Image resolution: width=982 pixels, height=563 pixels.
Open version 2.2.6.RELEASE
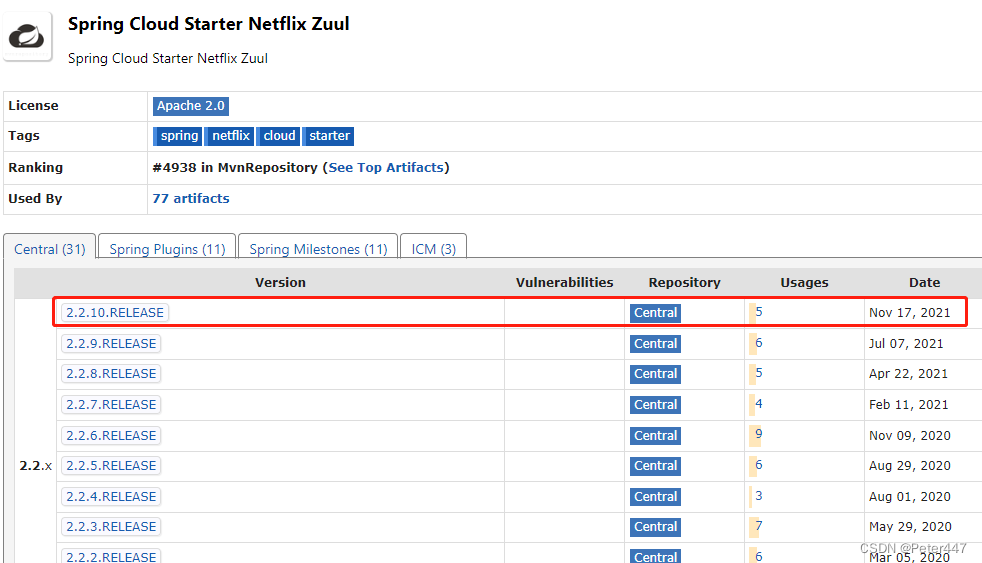(x=111, y=435)
